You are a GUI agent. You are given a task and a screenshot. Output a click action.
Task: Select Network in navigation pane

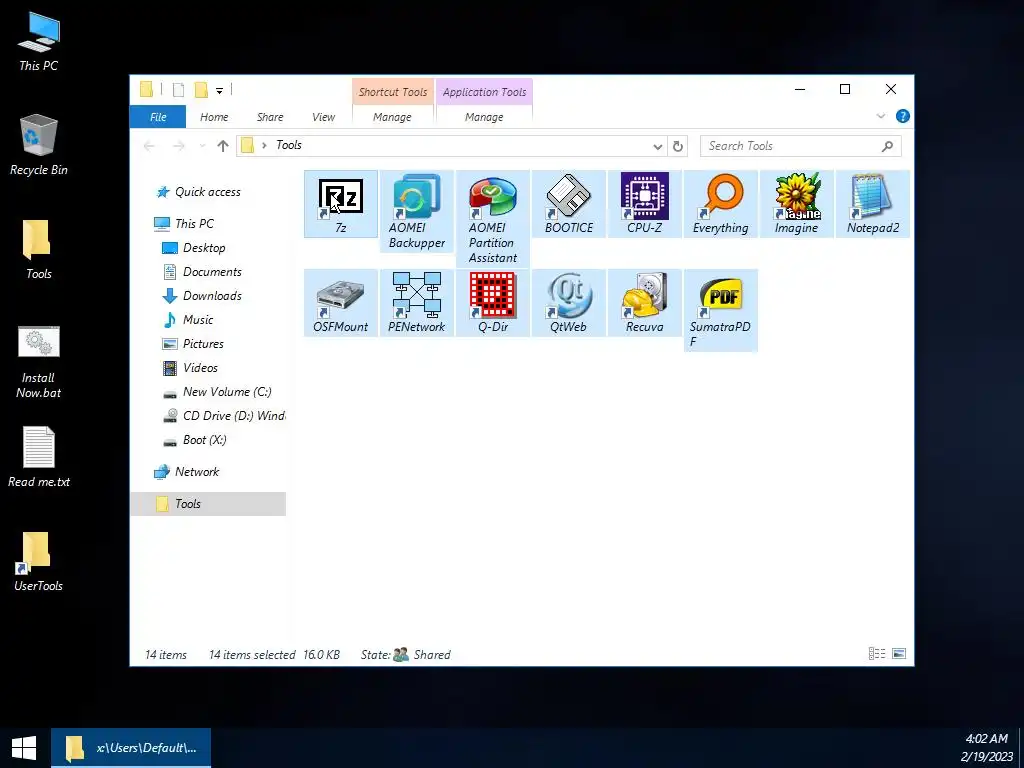pos(197,472)
